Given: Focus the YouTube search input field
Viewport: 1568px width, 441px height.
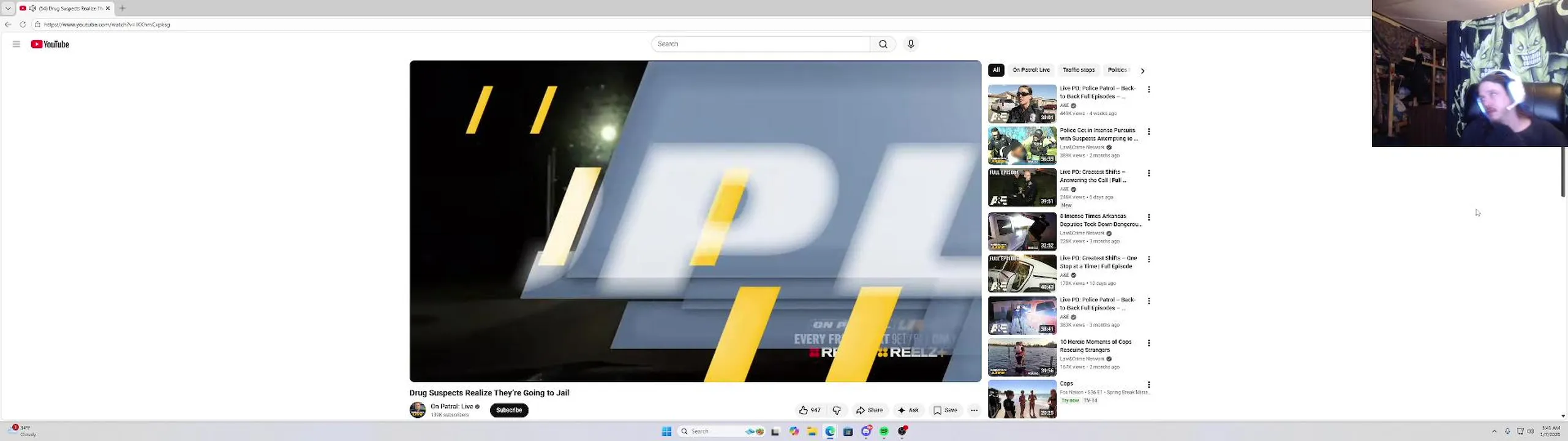Looking at the screenshot, I should pyautogui.click(x=760, y=44).
